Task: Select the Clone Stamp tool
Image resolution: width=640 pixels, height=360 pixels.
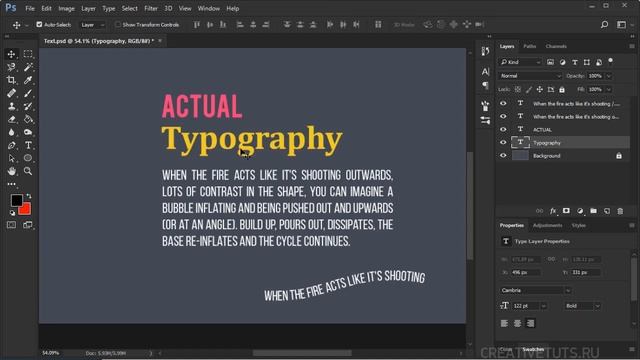Action: [11, 106]
